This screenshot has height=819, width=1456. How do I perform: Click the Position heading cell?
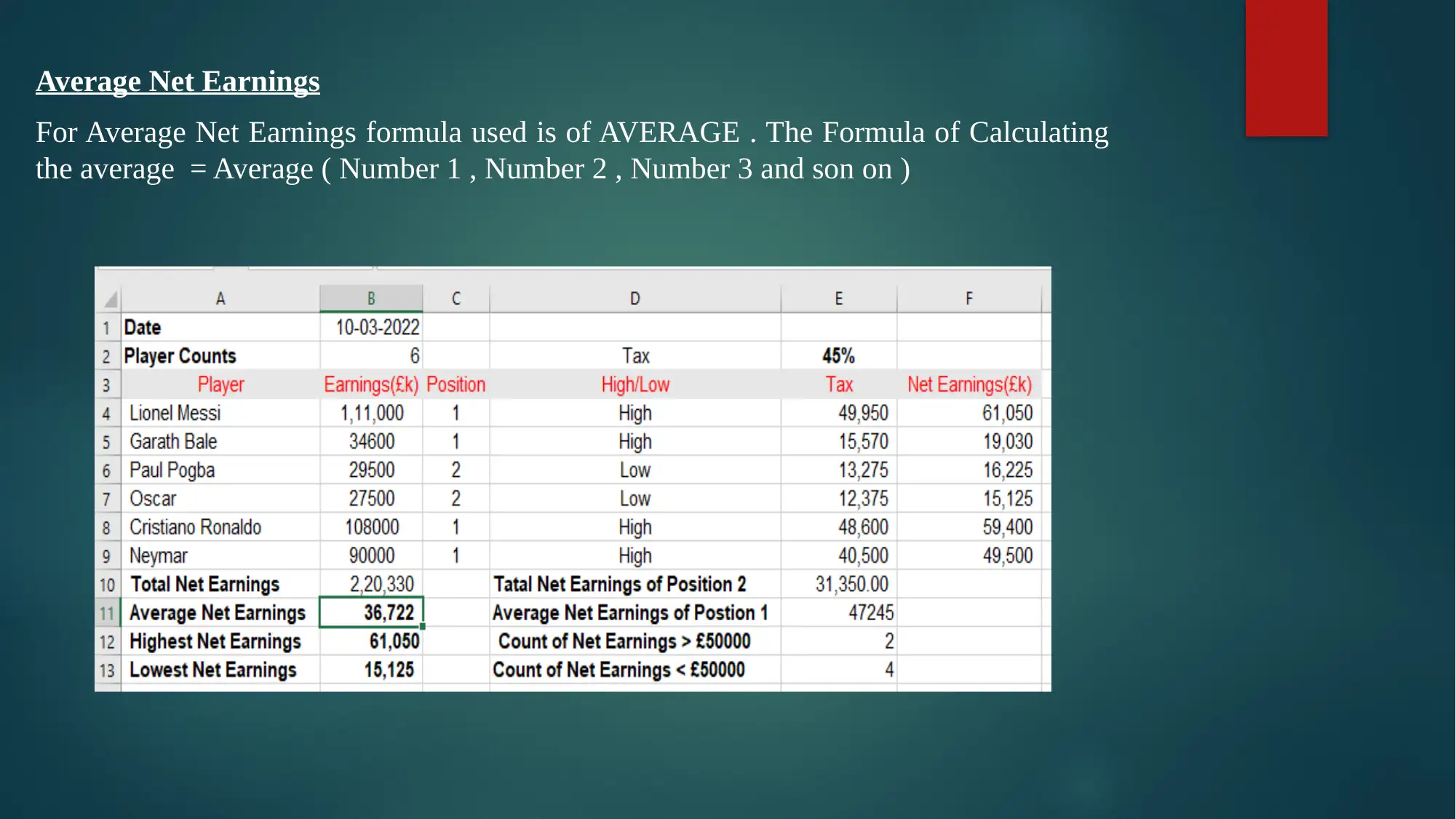[456, 384]
